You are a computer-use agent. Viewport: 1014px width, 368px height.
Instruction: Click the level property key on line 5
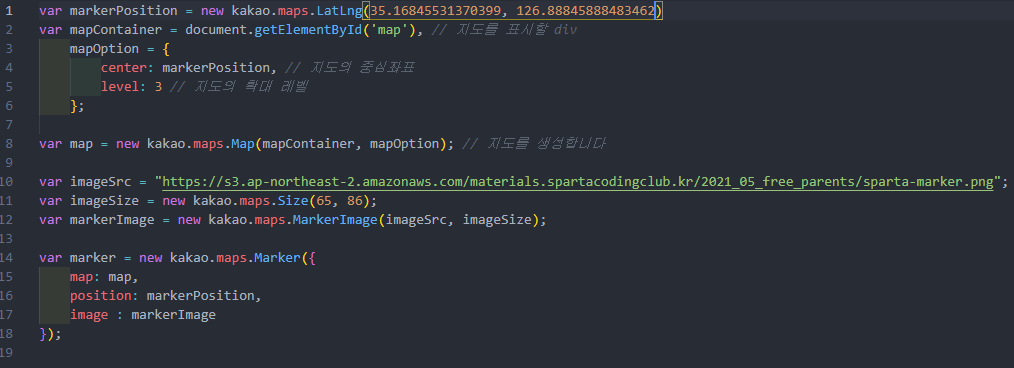pos(120,87)
